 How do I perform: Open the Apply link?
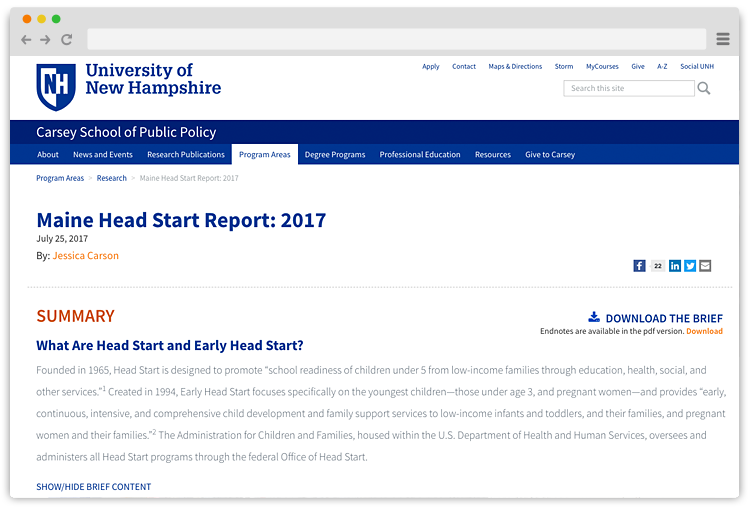coord(430,66)
